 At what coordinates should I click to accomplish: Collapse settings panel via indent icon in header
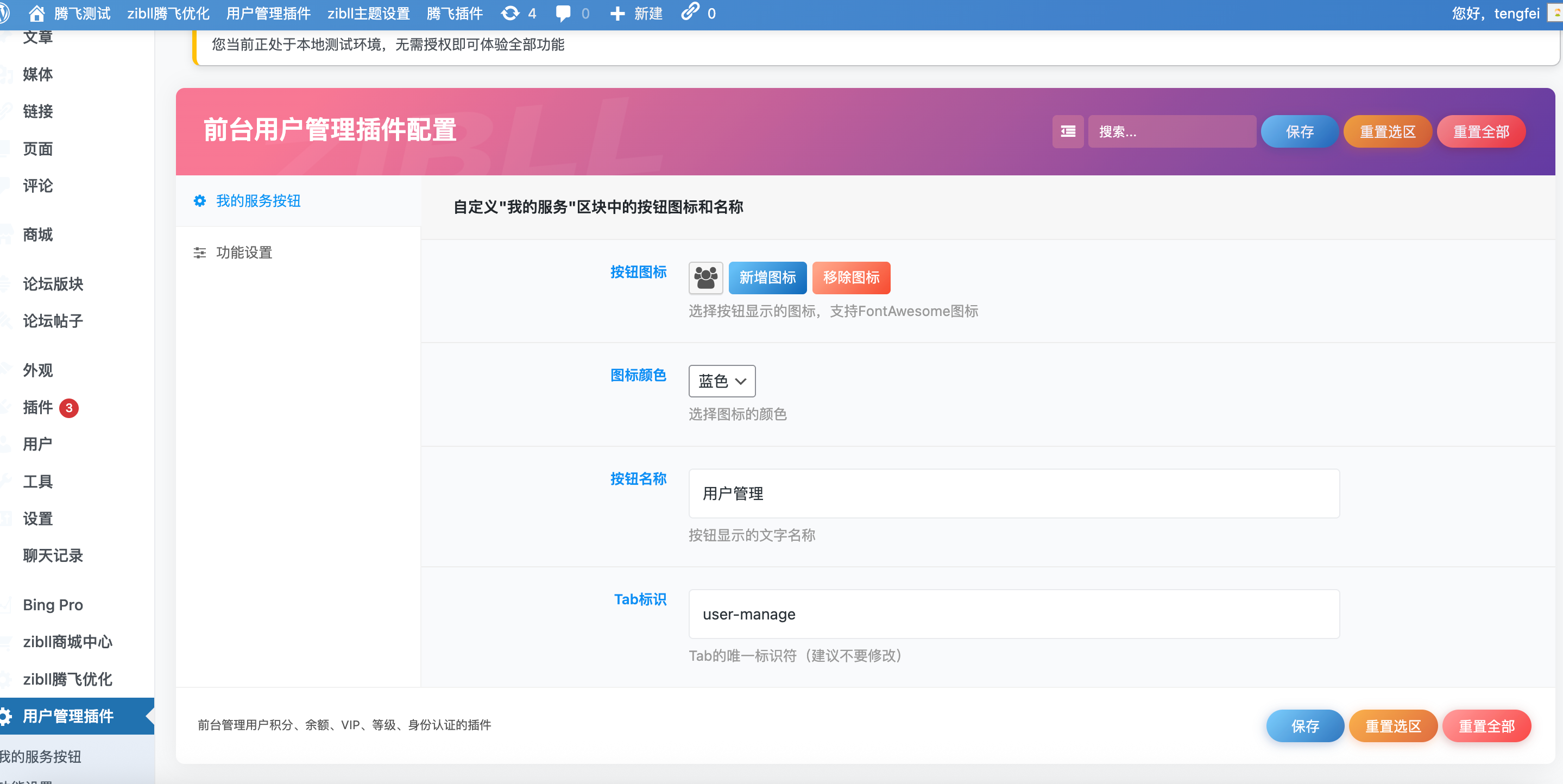(1067, 131)
